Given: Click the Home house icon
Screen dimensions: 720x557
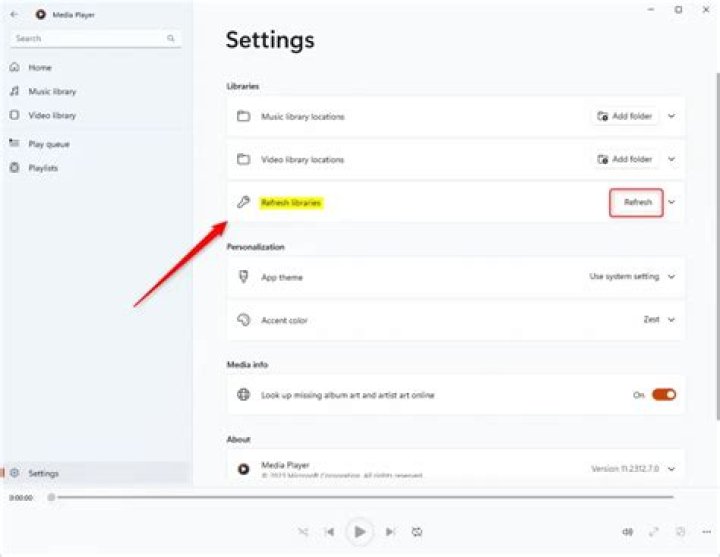Looking at the screenshot, I should click(15, 67).
